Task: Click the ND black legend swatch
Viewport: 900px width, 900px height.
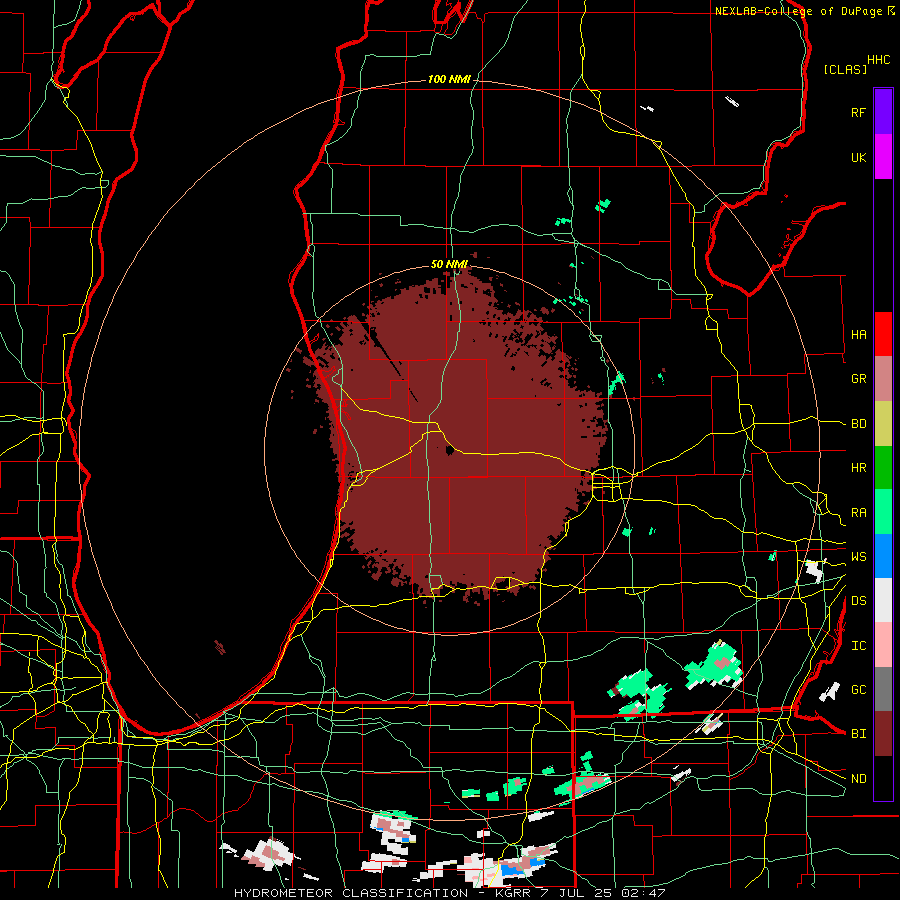Action: [883, 778]
